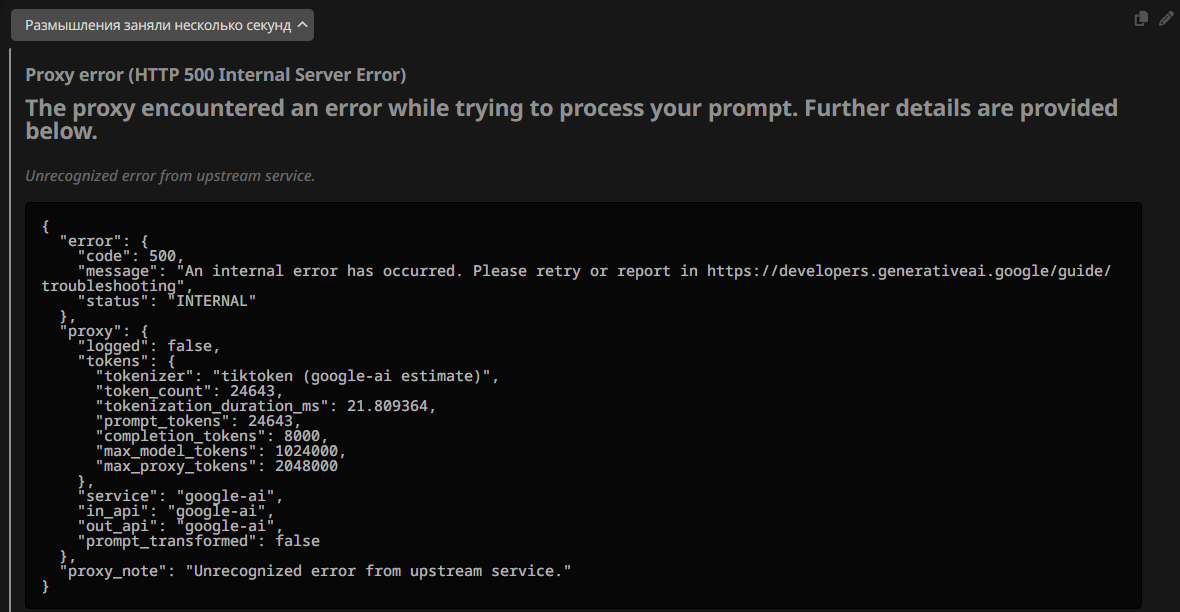Viewport: 1180px width, 612px height.
Task: Click the "token_count": 24643 line
Action: coord(190,391)
